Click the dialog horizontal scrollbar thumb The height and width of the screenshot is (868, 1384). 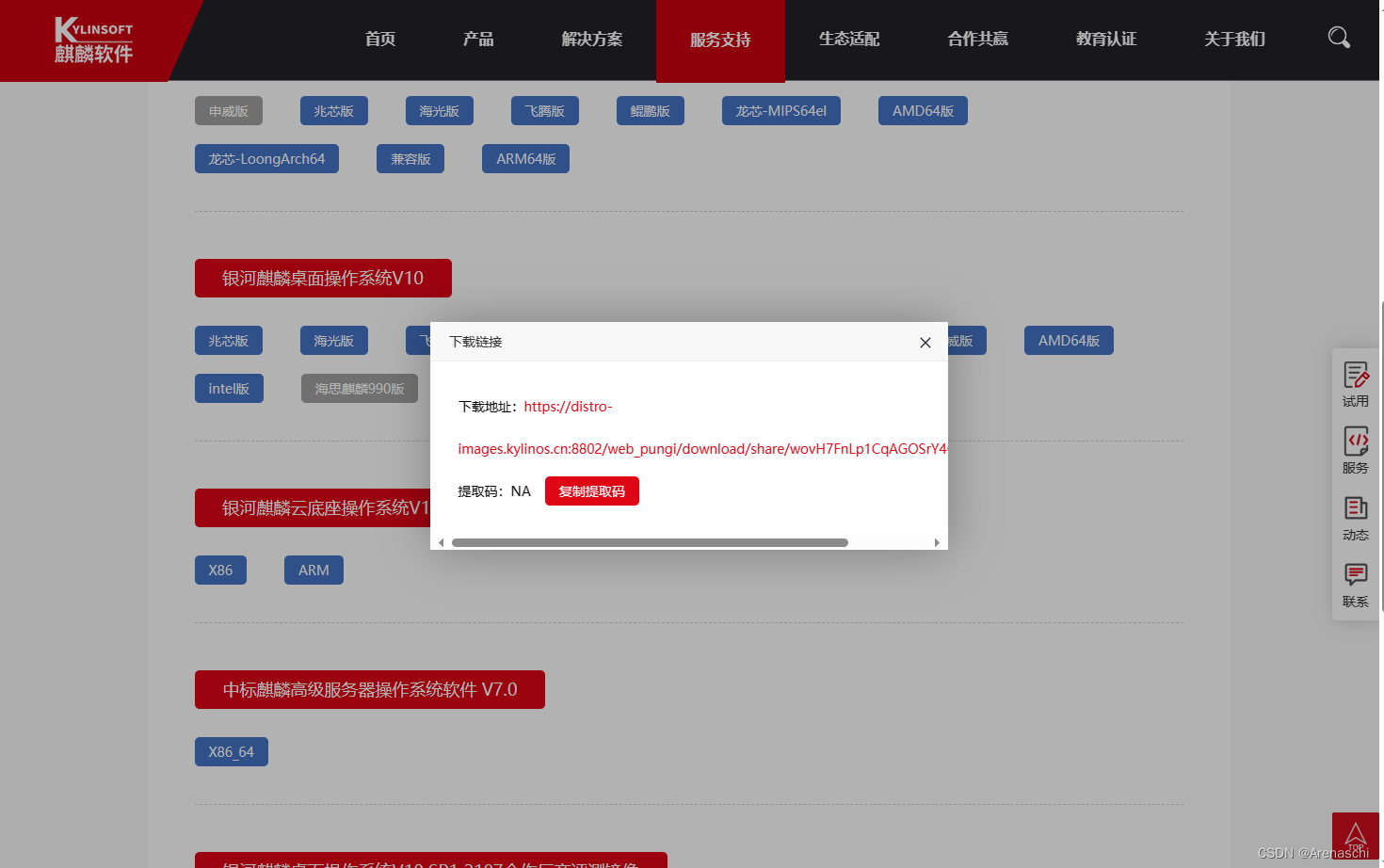(650, 542)
